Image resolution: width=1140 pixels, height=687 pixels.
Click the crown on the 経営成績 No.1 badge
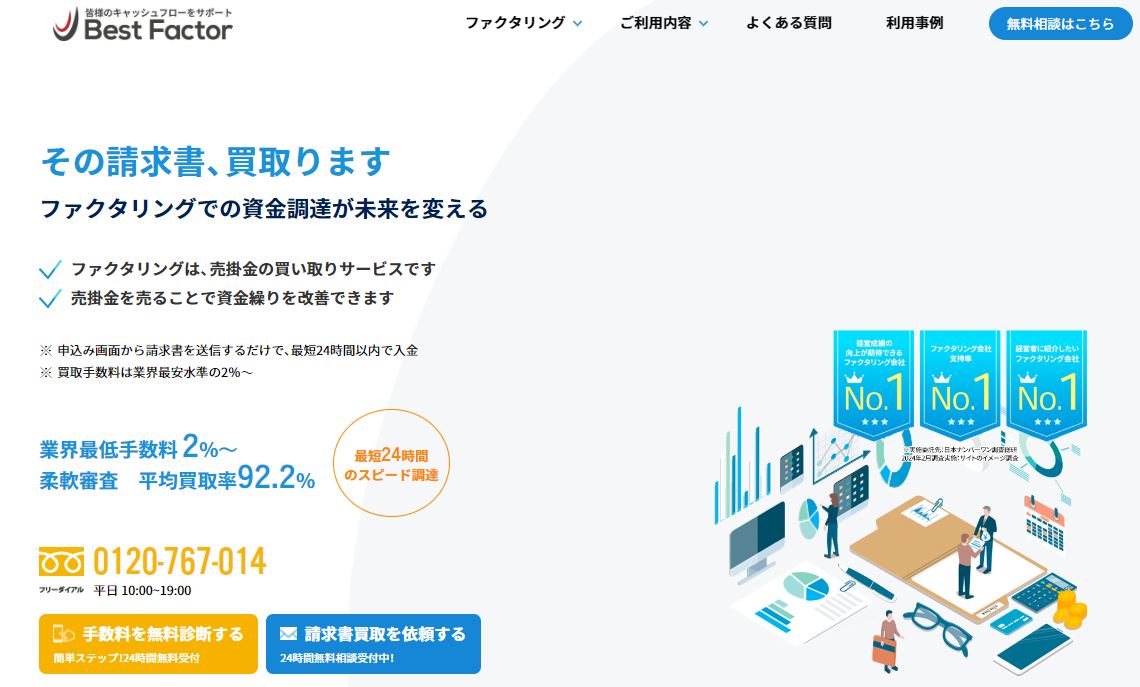point(853,378)
